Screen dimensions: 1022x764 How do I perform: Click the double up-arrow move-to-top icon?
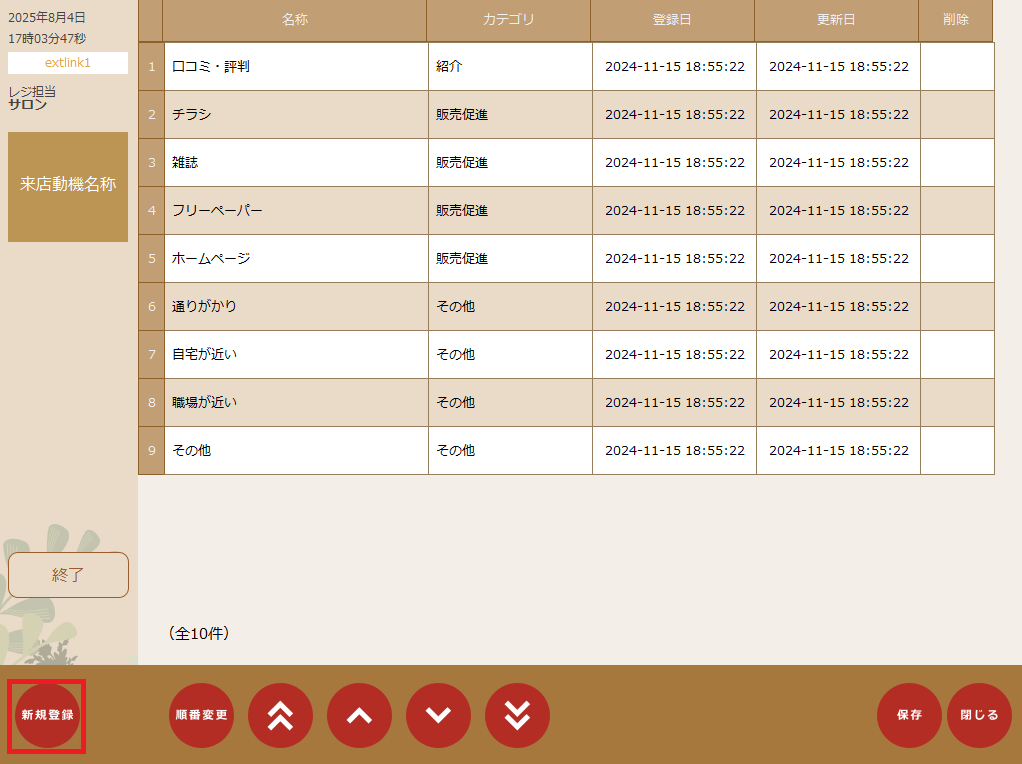click(280, 716)
